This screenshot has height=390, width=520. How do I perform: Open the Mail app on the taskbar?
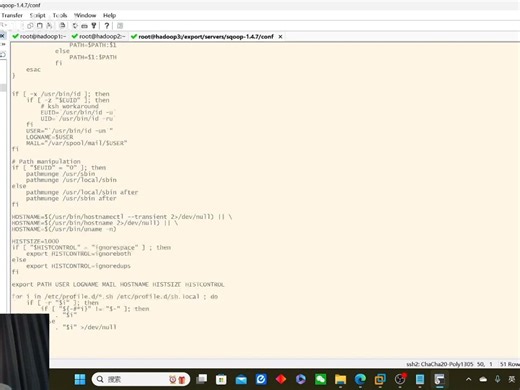pyautogui.click(x=241, y=379)
